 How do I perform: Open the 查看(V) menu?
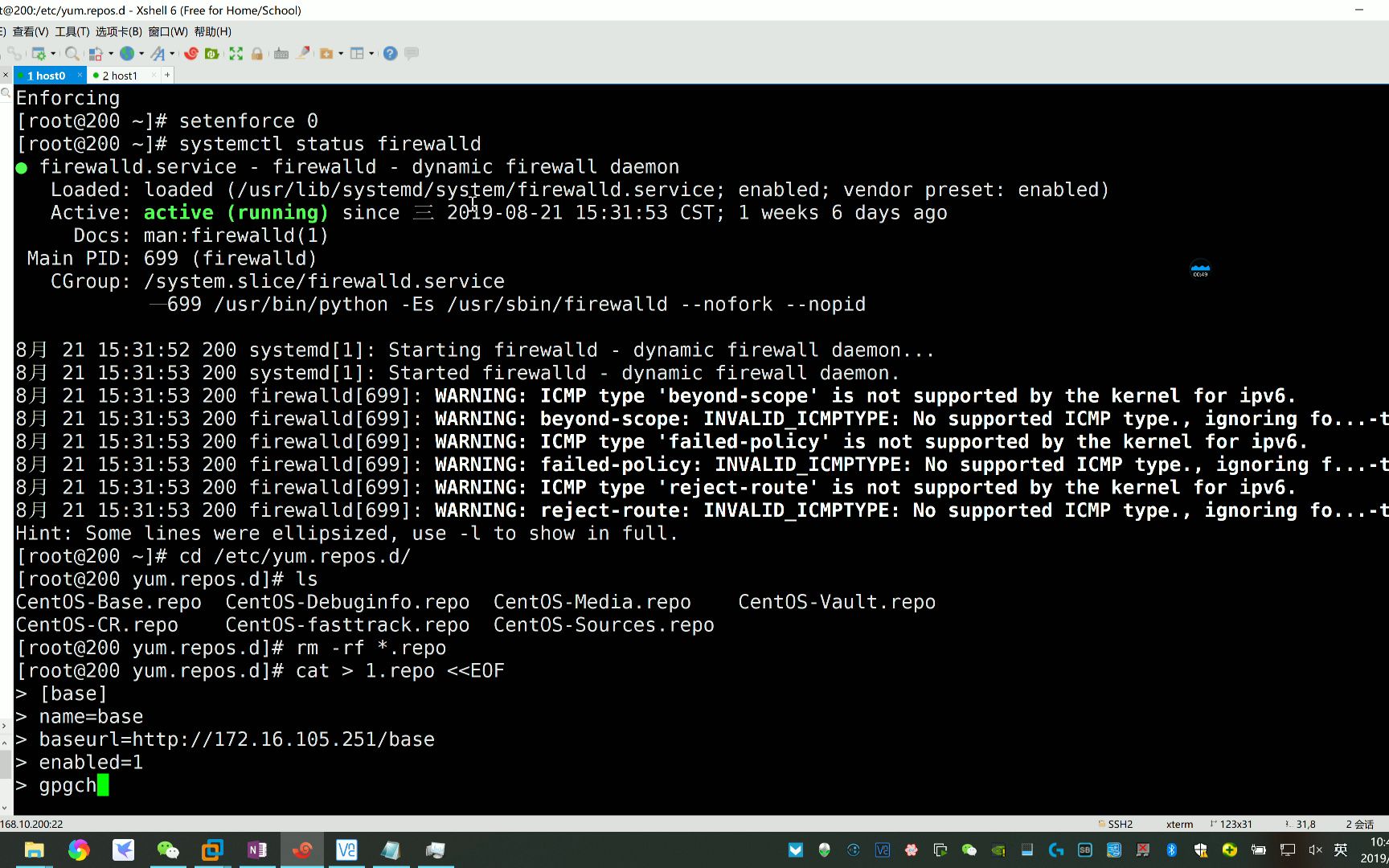tap(31, 32)
